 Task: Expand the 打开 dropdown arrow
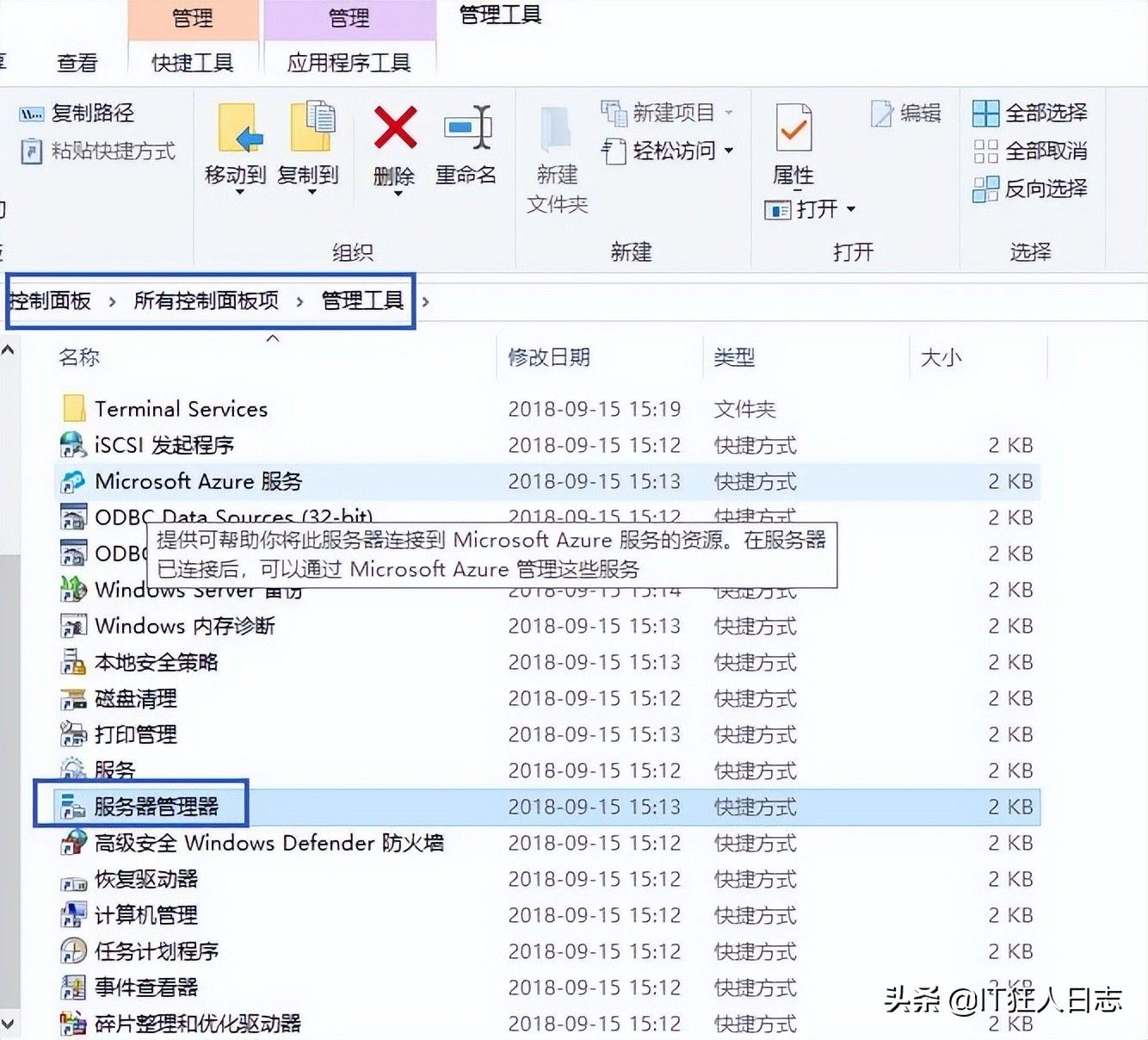[851, 209]
